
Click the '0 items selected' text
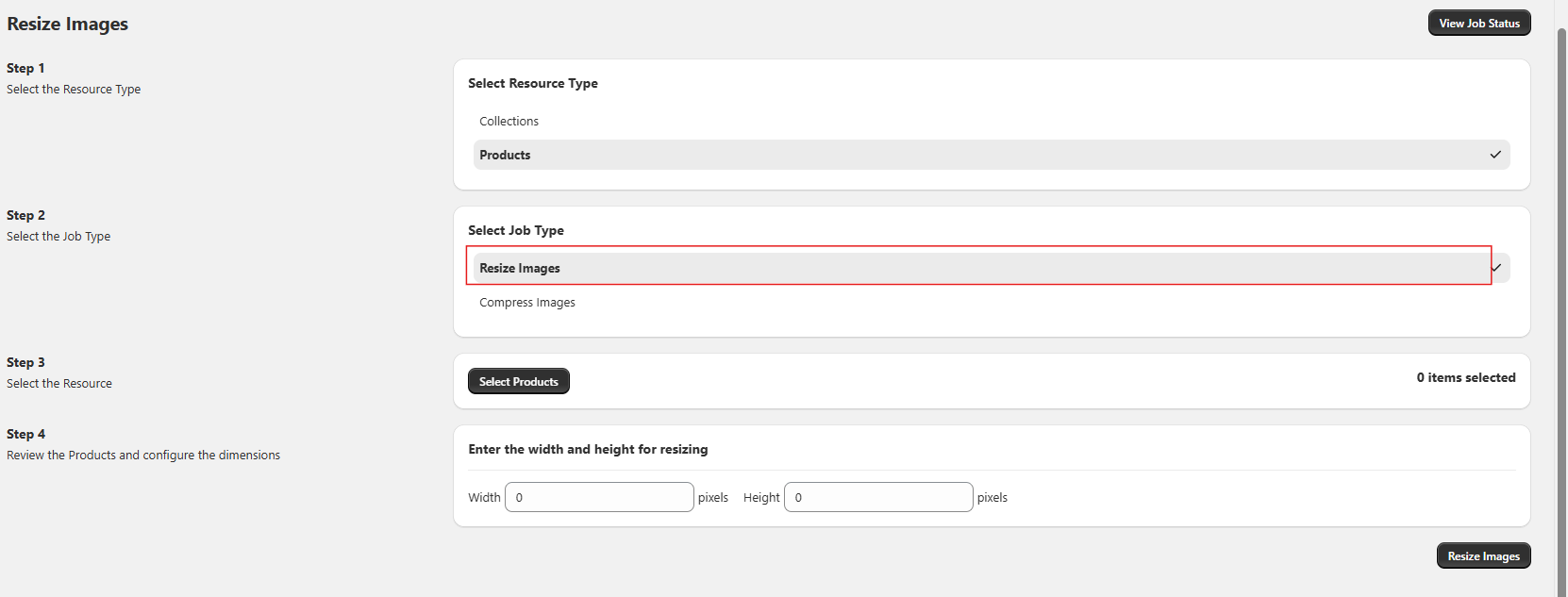point(1465,377)
